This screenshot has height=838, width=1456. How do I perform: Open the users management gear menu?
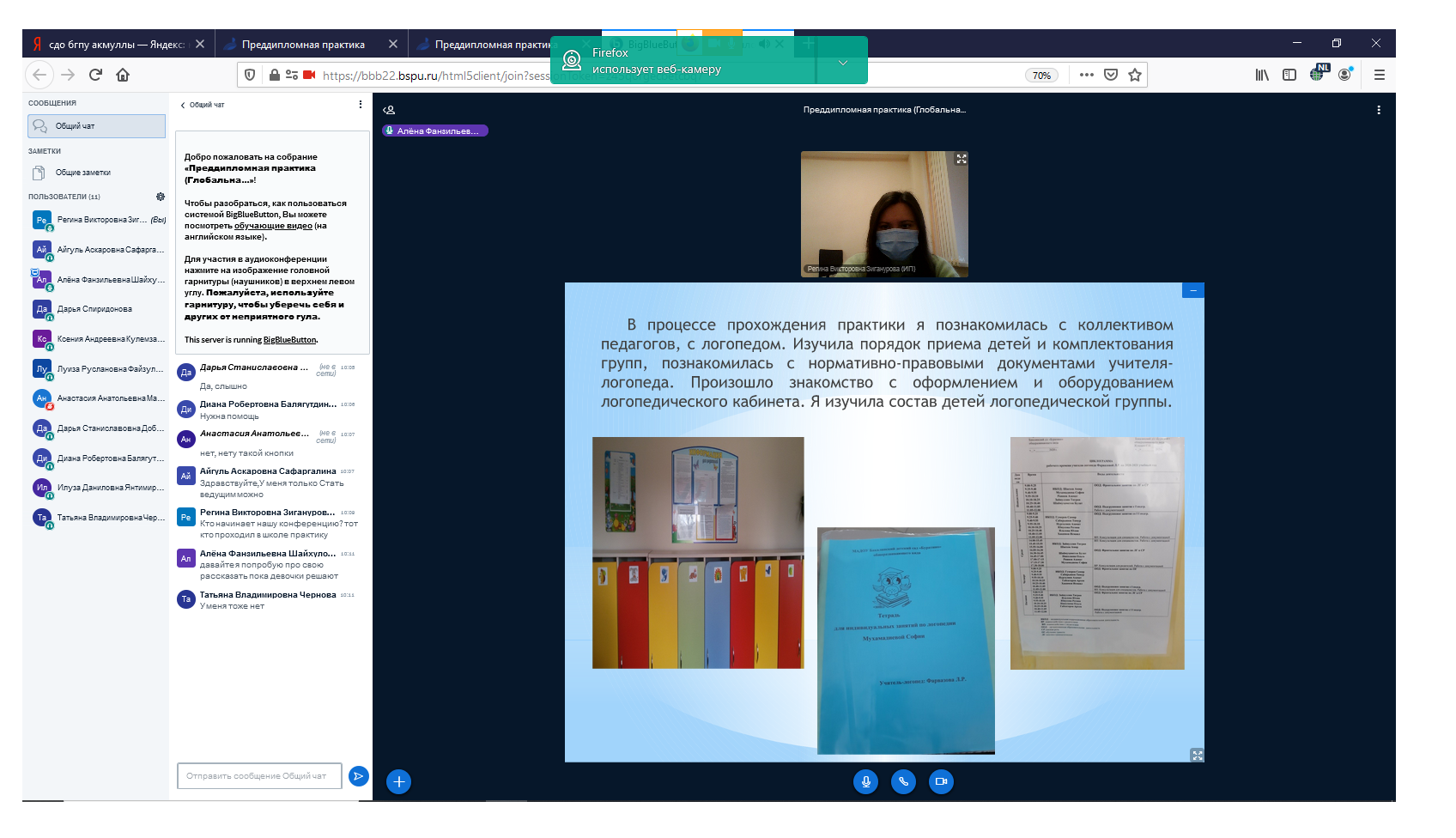coord(161,197)
